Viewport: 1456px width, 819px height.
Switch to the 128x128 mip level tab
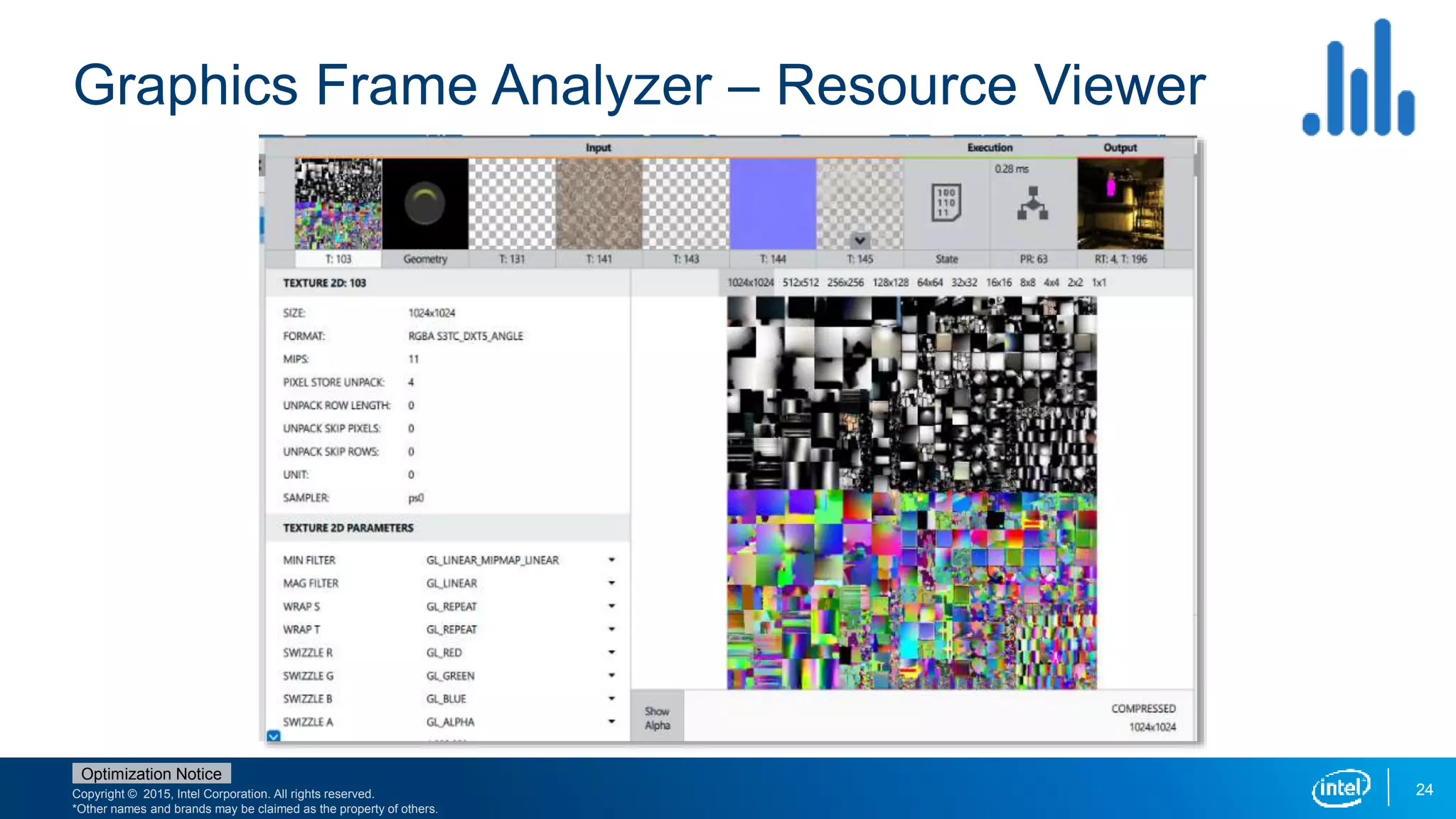coord(890,283)
